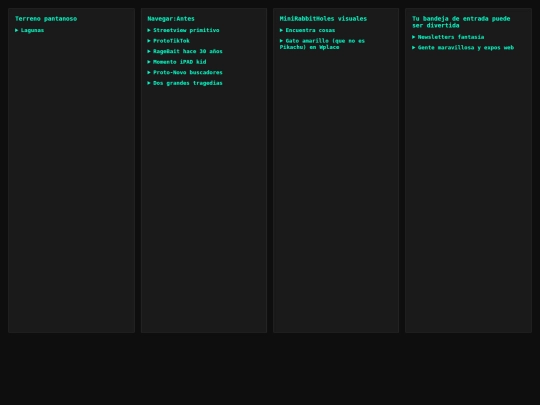The height and width of the screenshot is (405, 540).
Task: Open Newsletters fantasía section
Action: pos(448,37)
